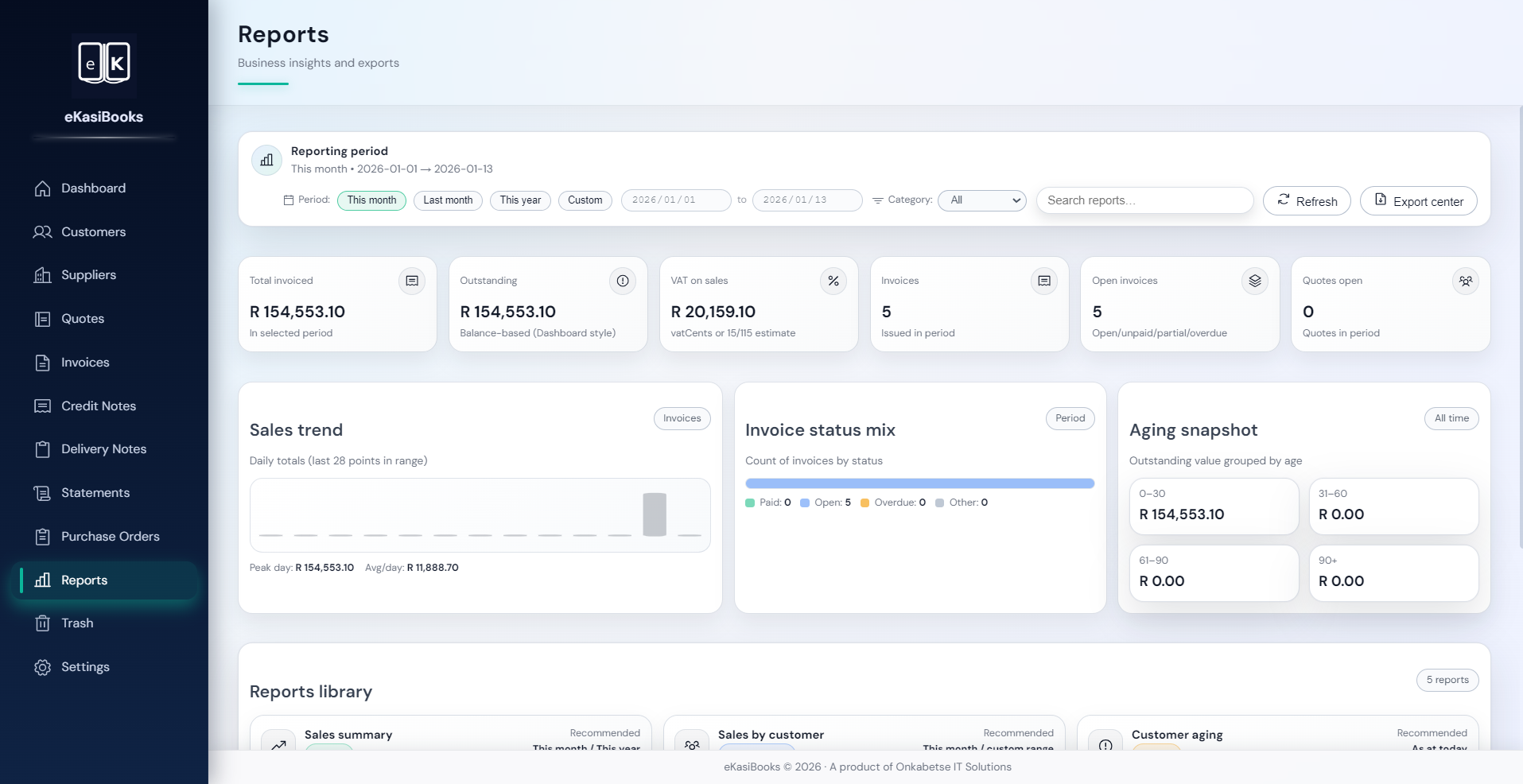Open the All time filter on Aging snapshot
The image size is (1523, 784).
[x=1451, y=418]
